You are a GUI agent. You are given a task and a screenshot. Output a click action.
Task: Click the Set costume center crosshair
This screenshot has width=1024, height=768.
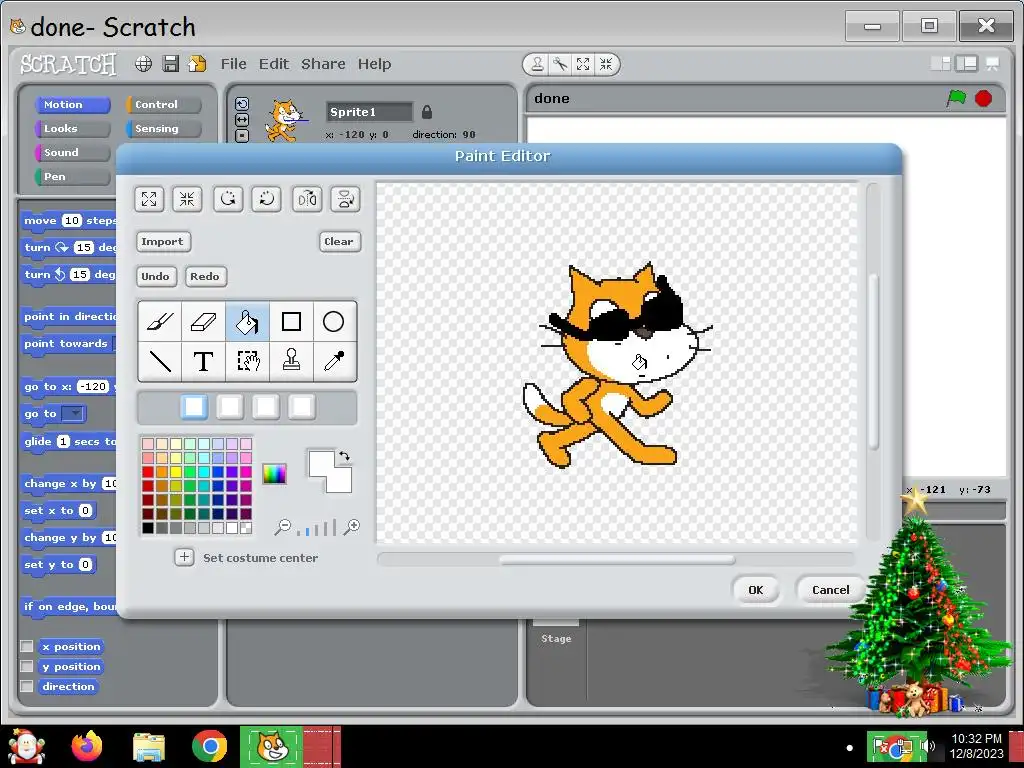click(184, 557)
